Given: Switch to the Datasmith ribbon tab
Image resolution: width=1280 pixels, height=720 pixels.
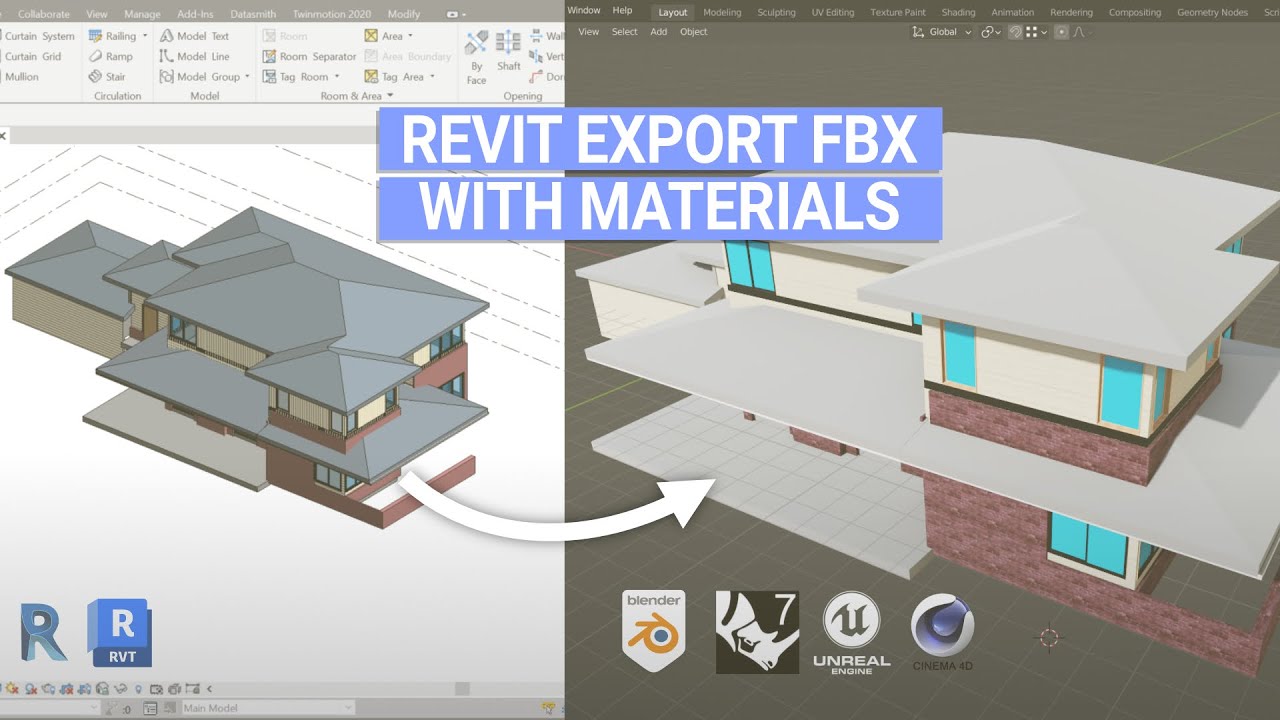Looking at the screenshot, I should pos(253,14).
